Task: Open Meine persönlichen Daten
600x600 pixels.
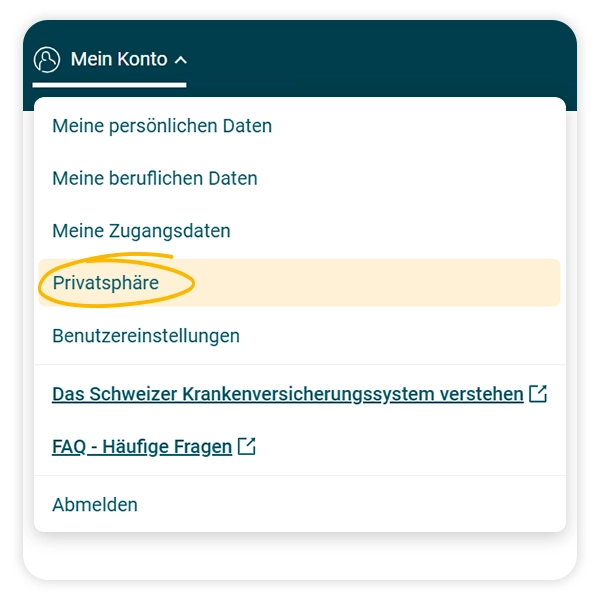Action: click(x=162, y=126)
